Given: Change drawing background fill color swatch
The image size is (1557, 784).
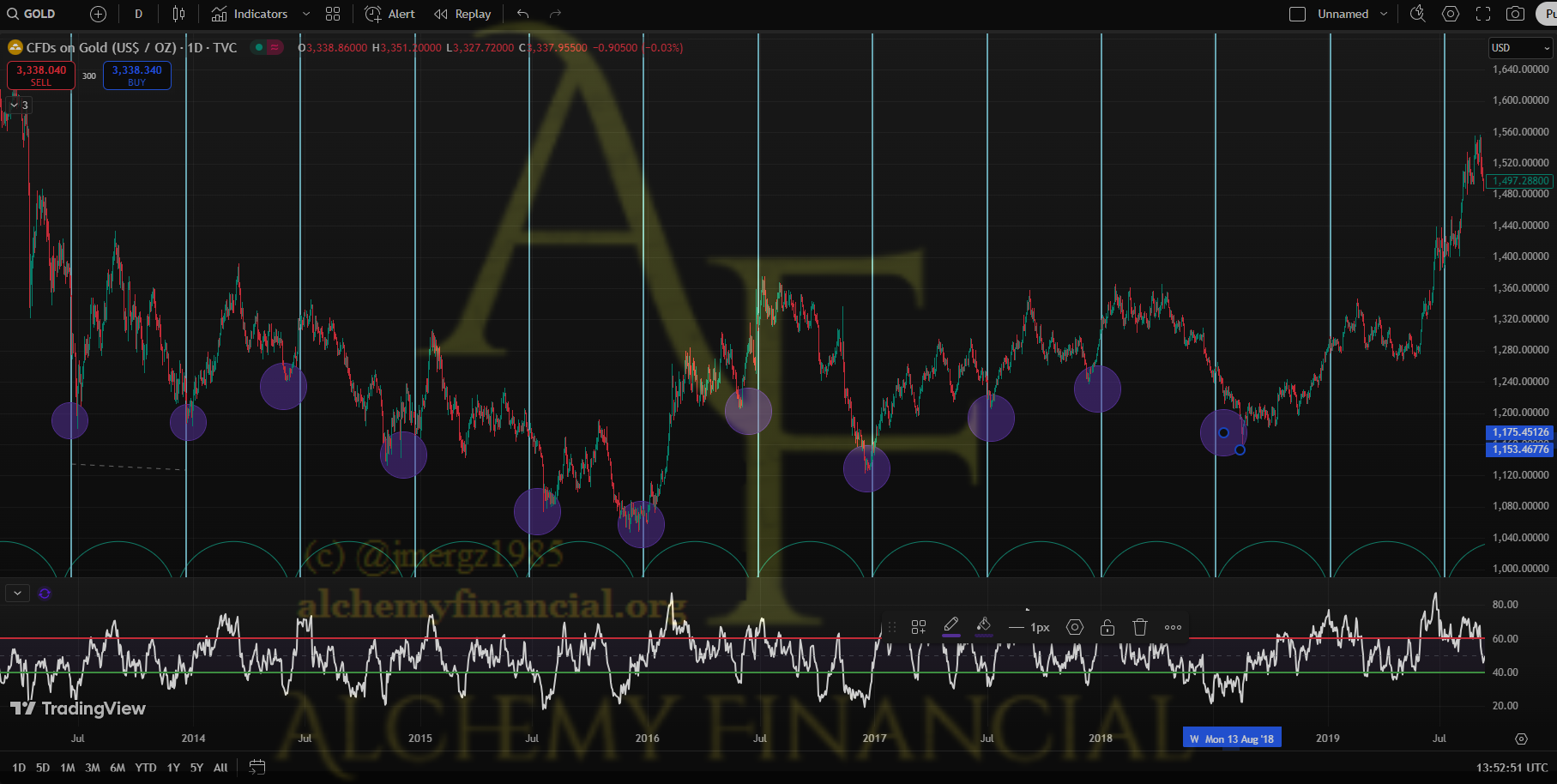Looking at the screenshot, I should 984,627.
